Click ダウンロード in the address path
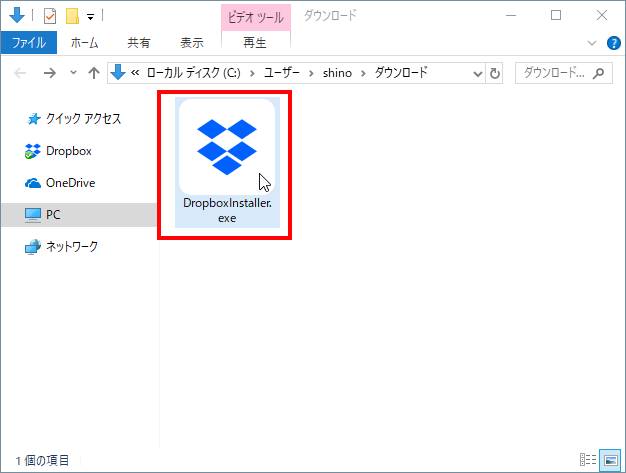Screen dimensions: 626x473 (401, 73)
